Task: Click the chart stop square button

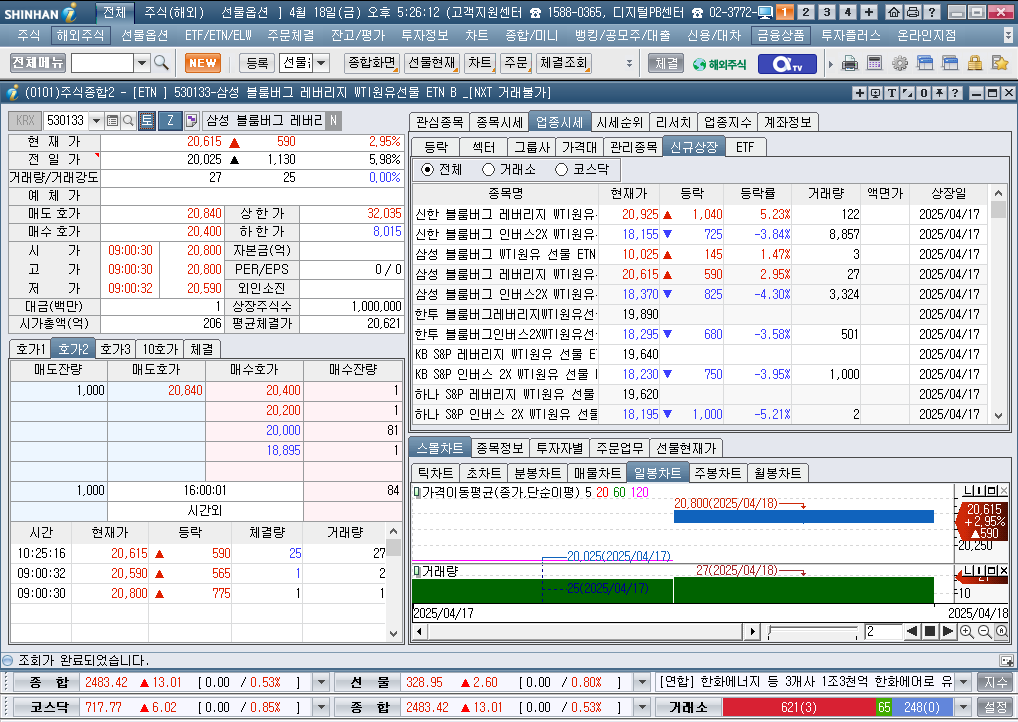Action: click(x=930, y=631)
